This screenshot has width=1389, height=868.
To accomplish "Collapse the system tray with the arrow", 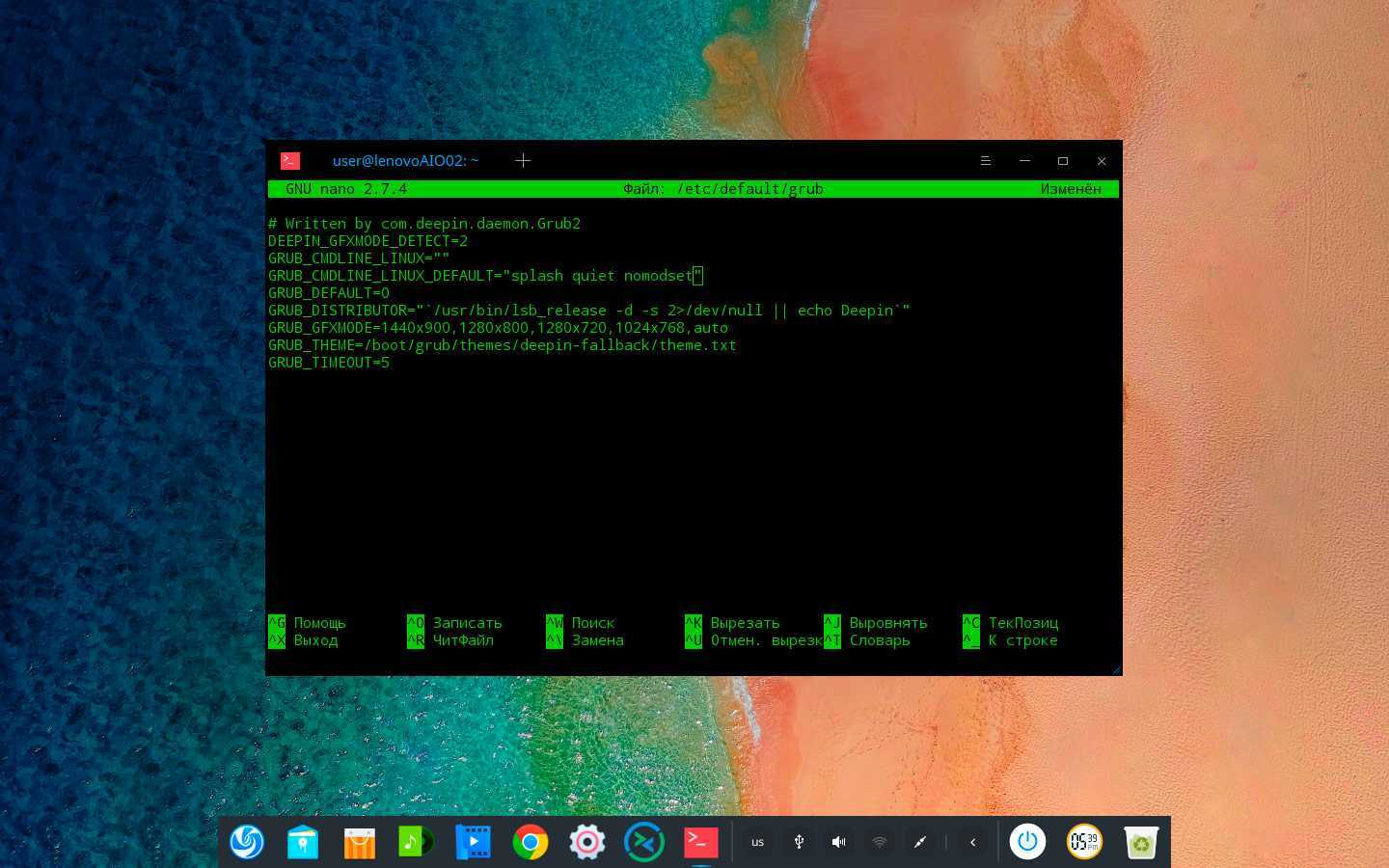I will (x=972, y=842).
